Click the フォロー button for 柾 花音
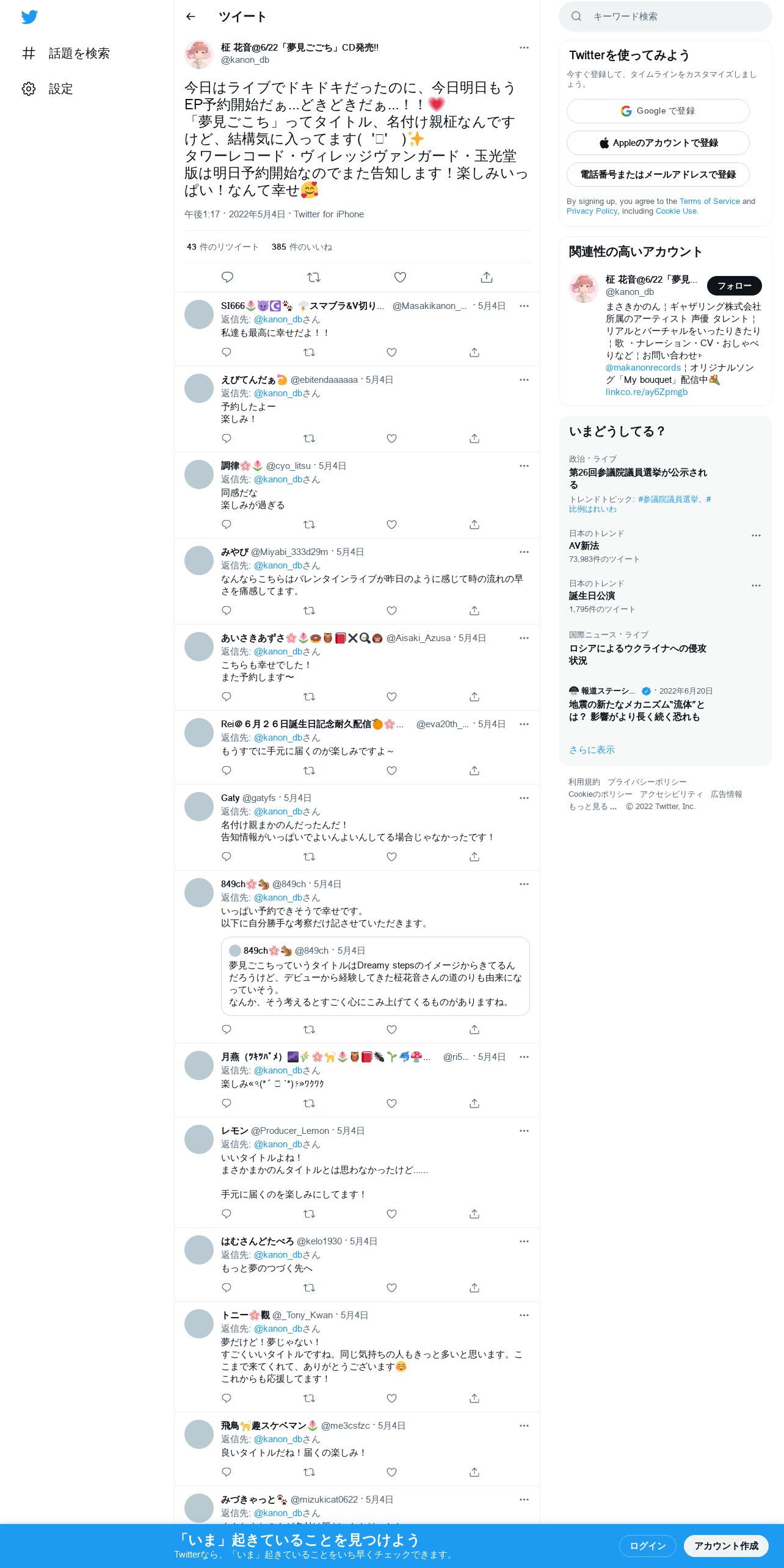The height and width of the screenshot is (1568, 784). (735, 286)
